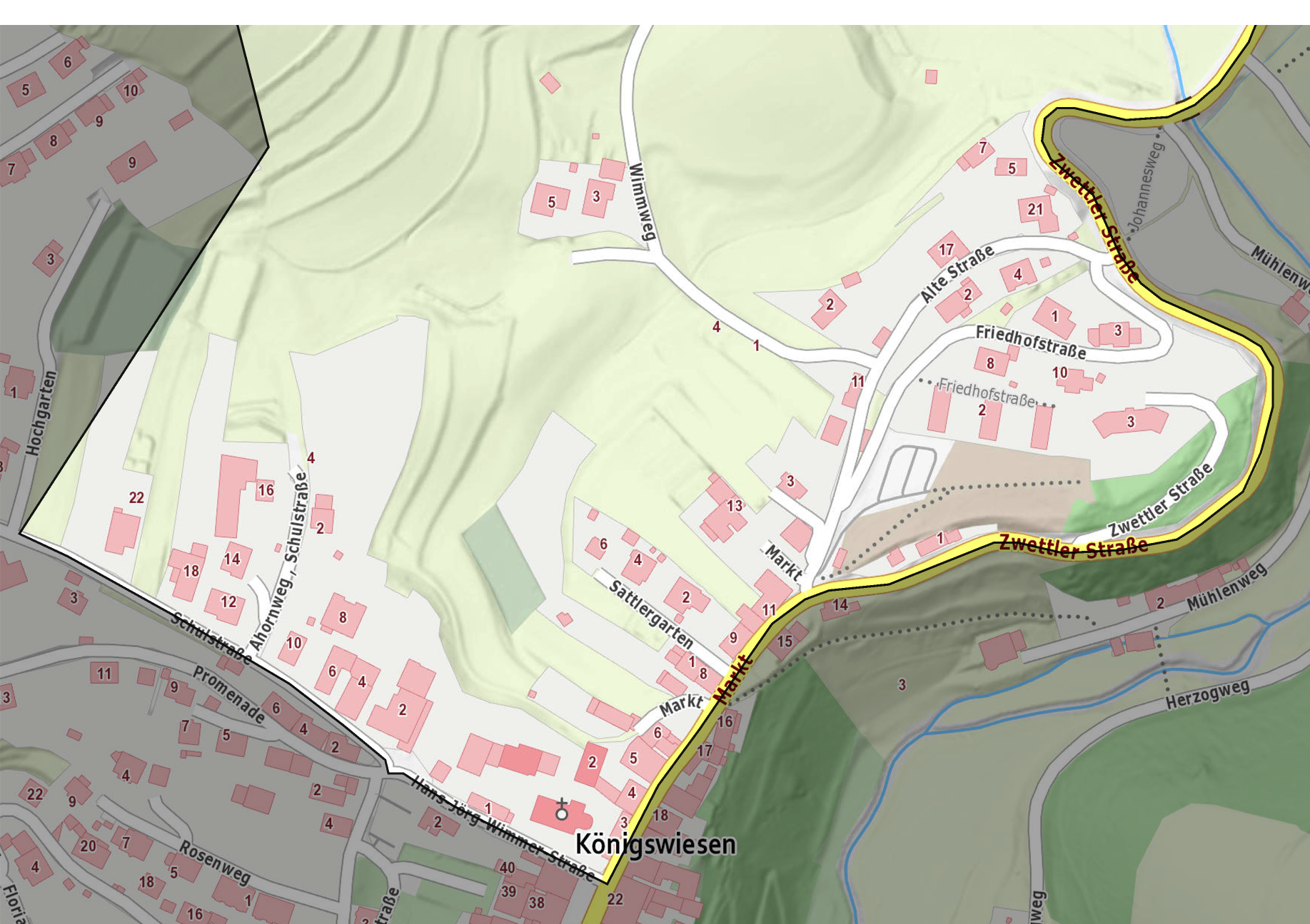Select building 21 near Zwettler Straße

[1035, 209]
